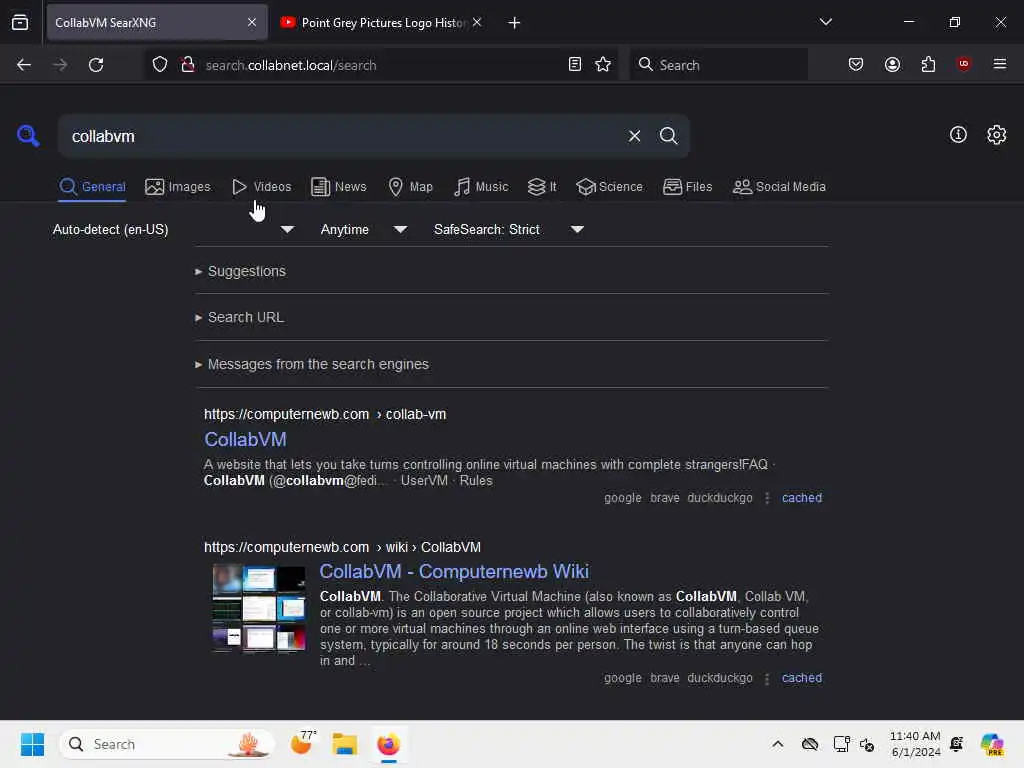Select the Map search category
This screenshot has height=768, width=1024.
[410, 187]
